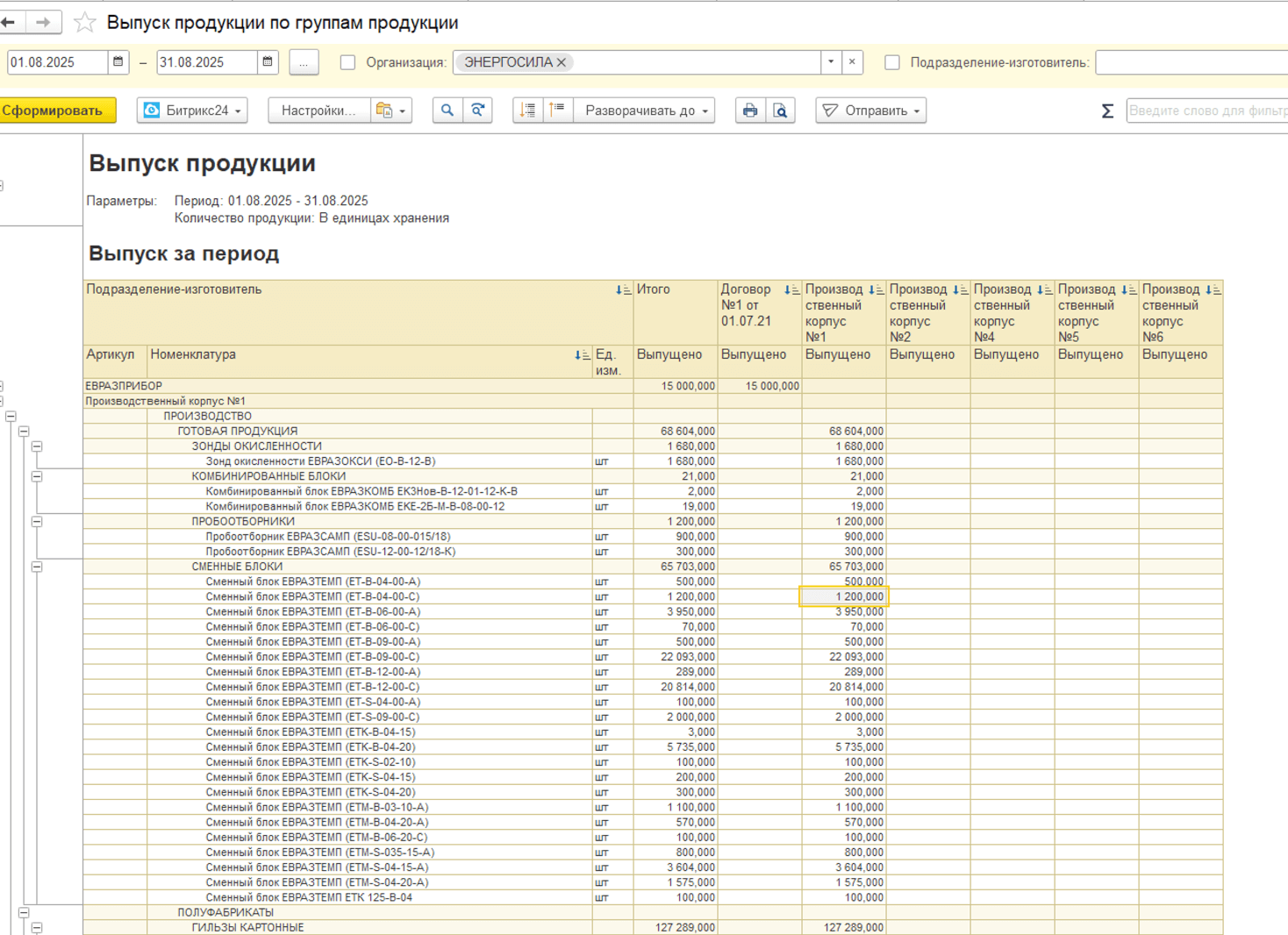Collapse the ЗОНДЫ ОКИСЛЕННОСТИ group

(37, 446)
